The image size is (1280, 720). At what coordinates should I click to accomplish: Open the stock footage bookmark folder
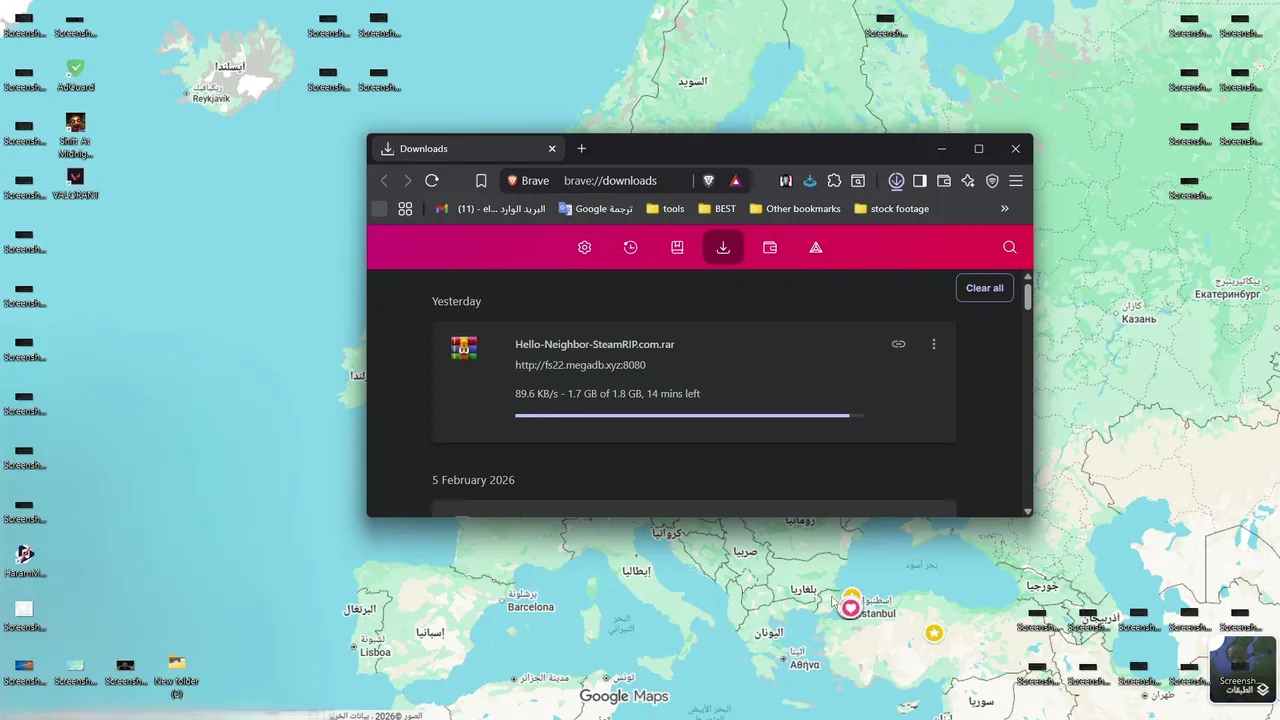[892, 209]
